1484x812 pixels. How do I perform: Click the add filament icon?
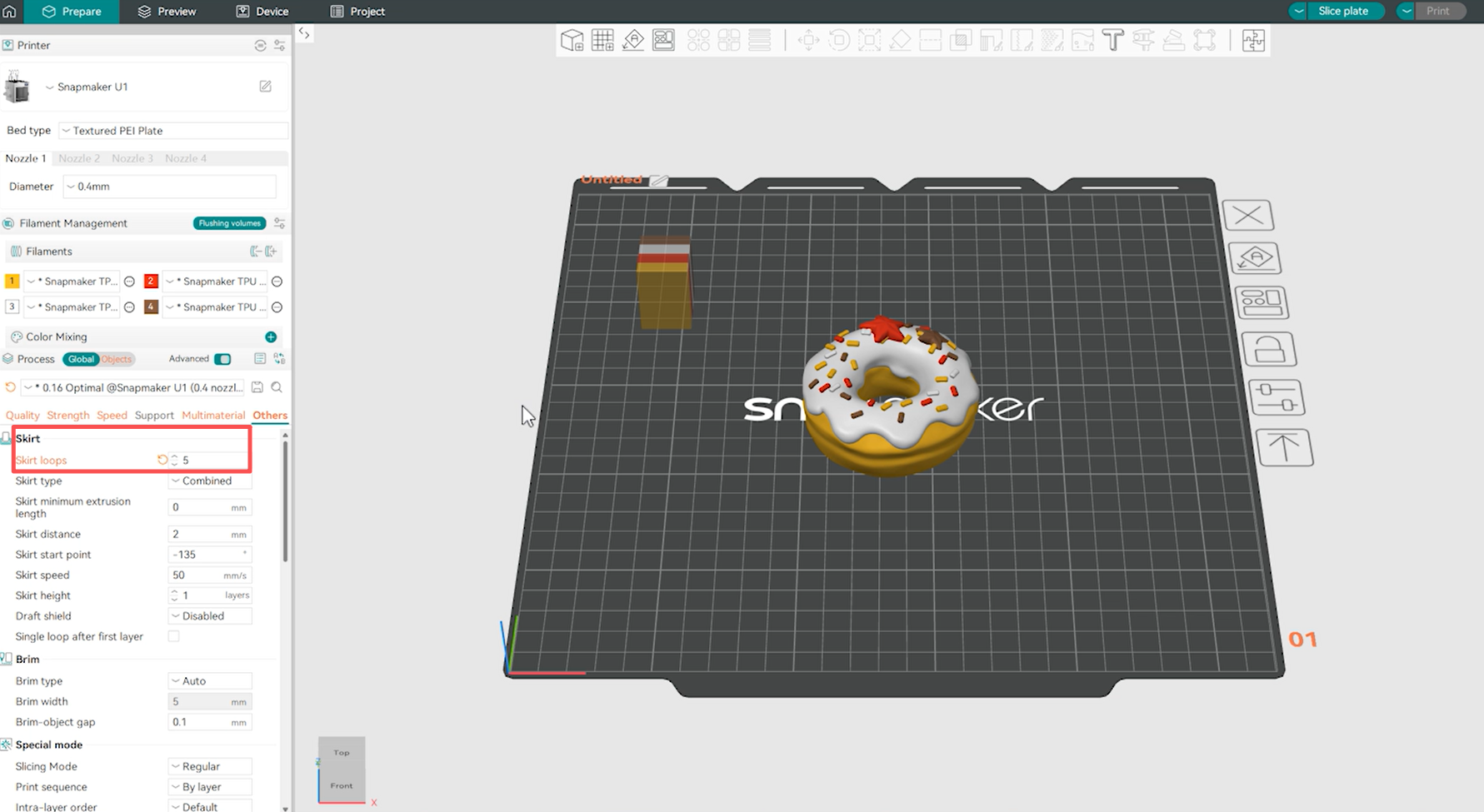click(x=271, y=252)
